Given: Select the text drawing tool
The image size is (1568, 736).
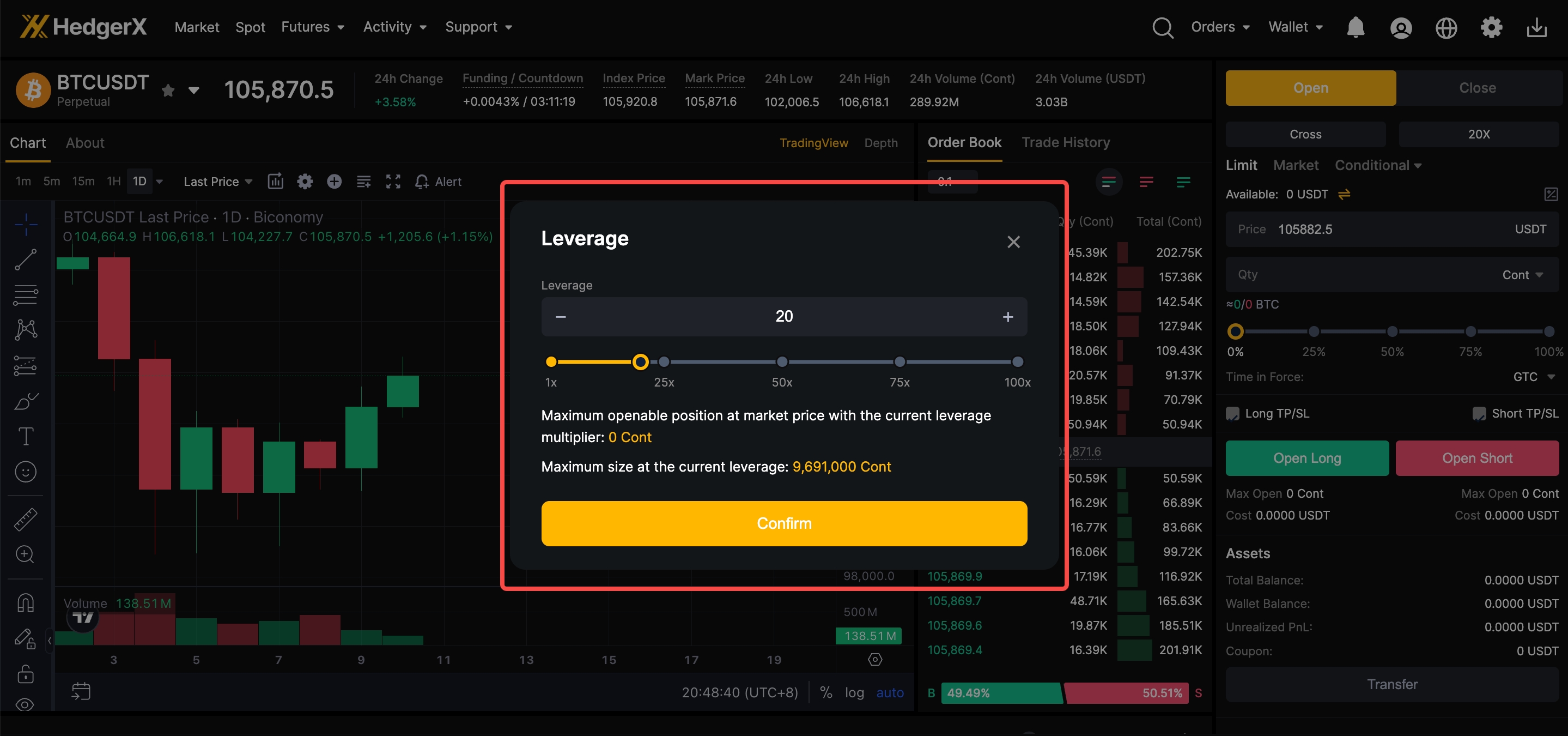Looking at the screenshot, I should pyautogui.click(x=26, y=436).
